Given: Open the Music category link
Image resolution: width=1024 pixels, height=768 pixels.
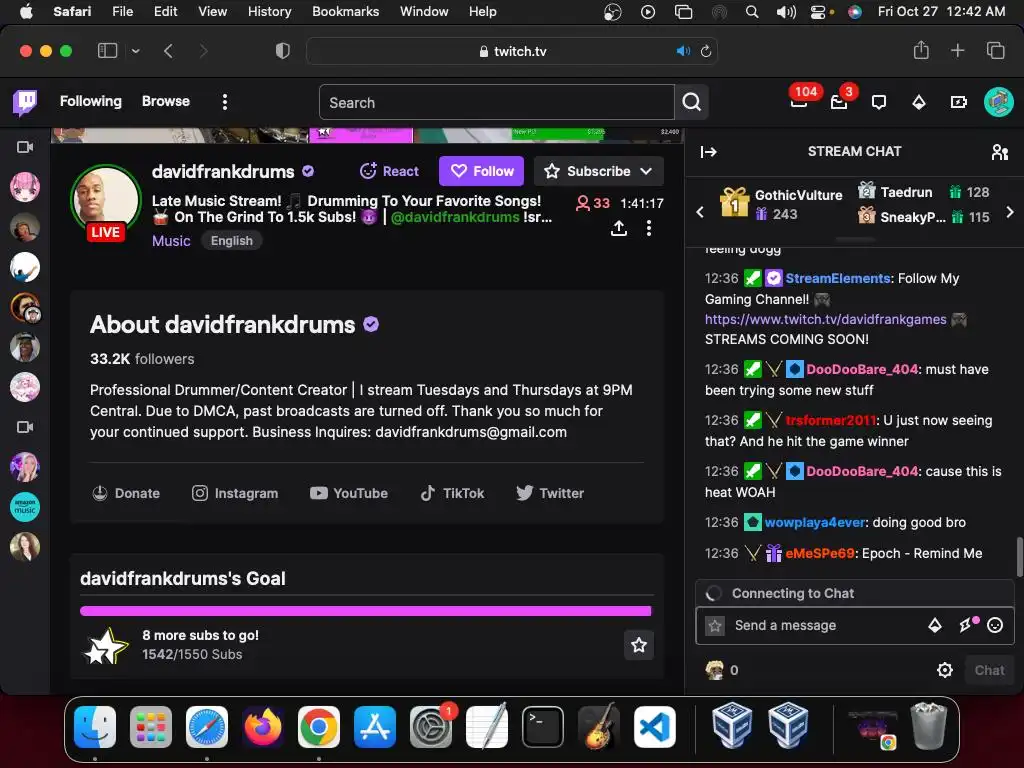Looking at the screenshot, I should click(x=171, y=241).
